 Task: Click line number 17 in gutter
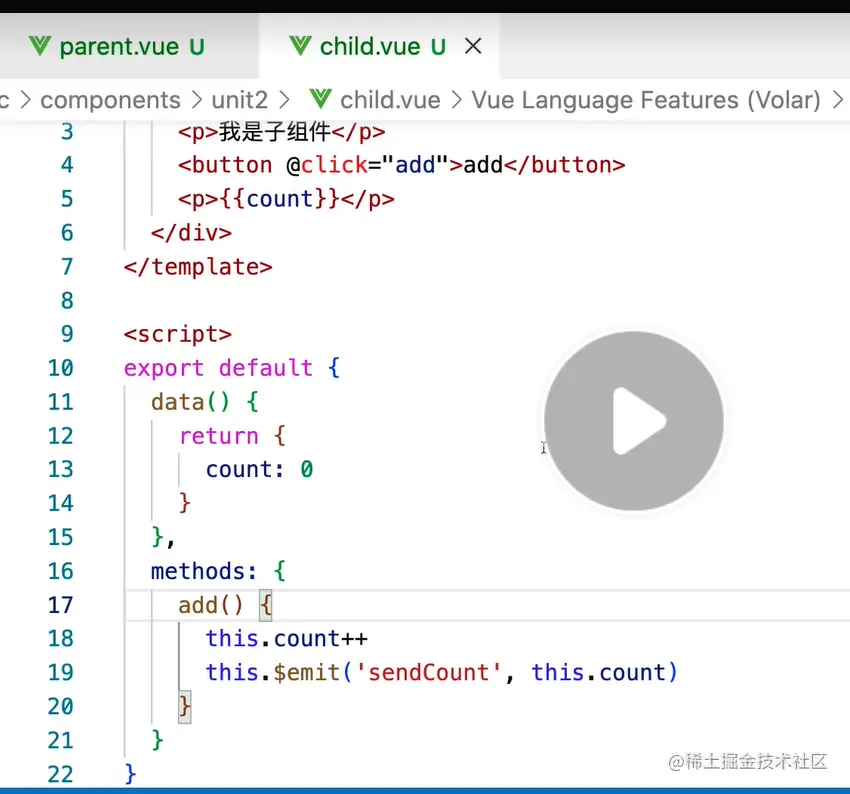tap(60, 605)
